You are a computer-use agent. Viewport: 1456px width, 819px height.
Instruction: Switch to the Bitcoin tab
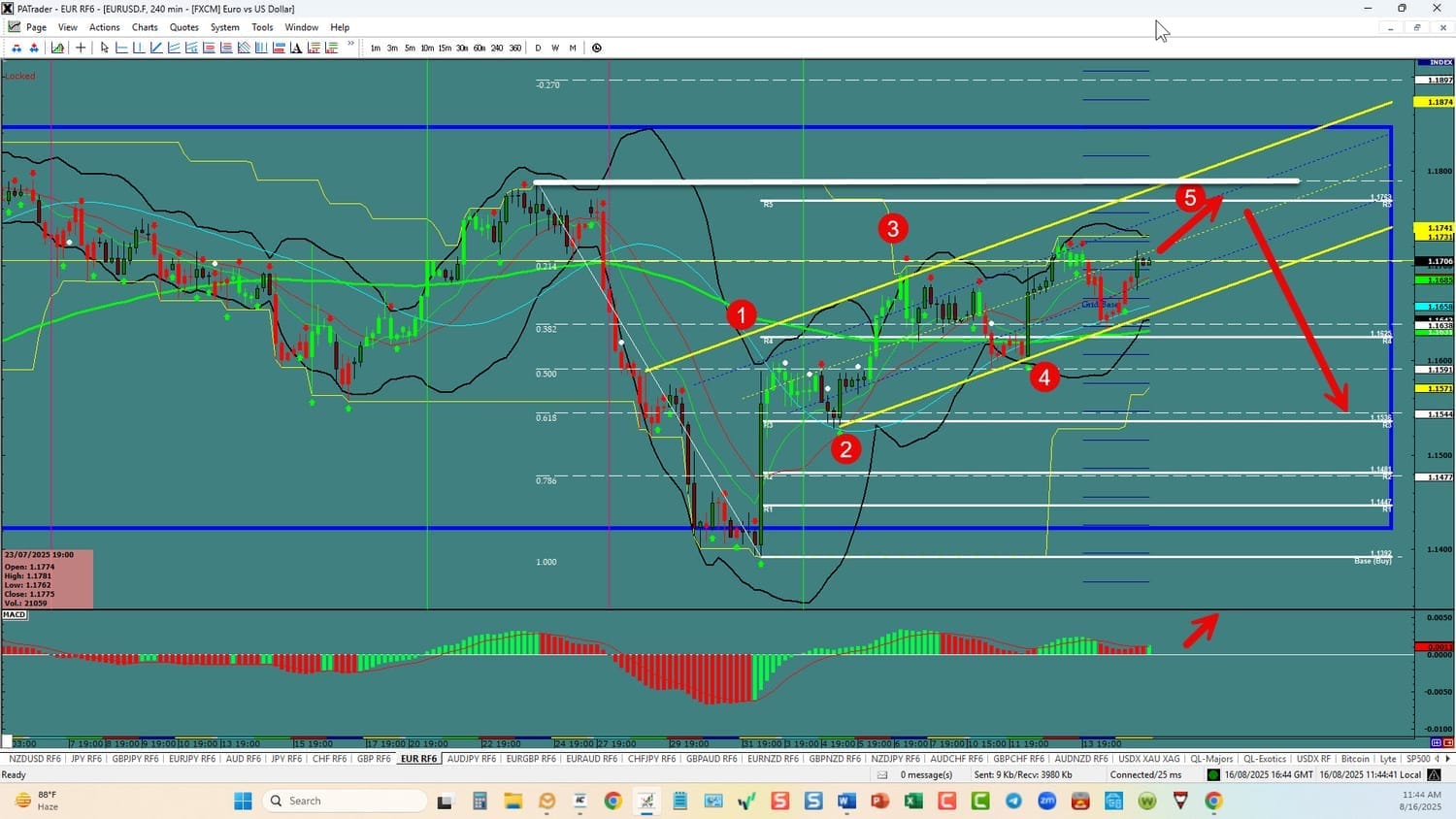click(x=1355, y=759)
